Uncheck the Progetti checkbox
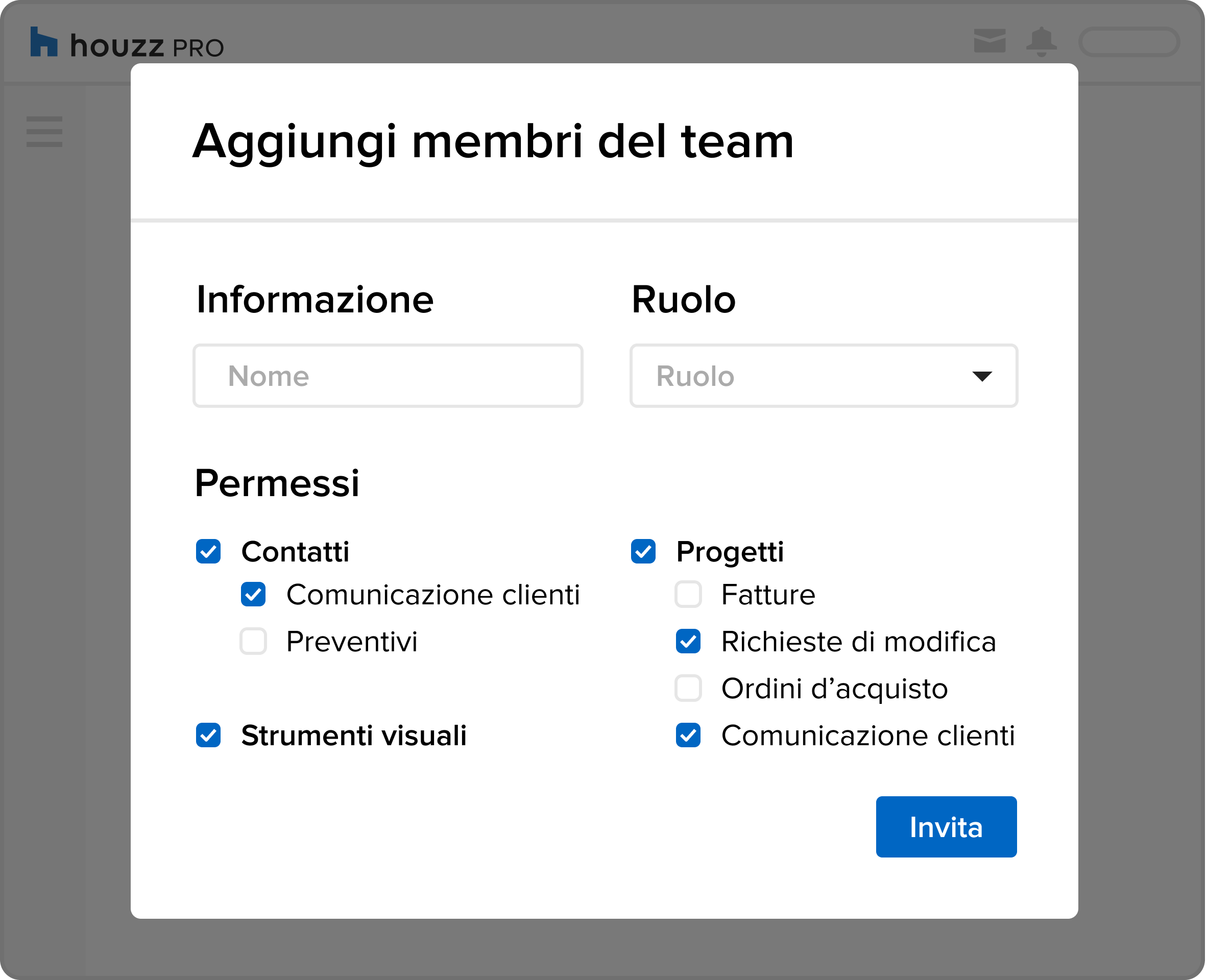1207x980 pixels. 644,552
